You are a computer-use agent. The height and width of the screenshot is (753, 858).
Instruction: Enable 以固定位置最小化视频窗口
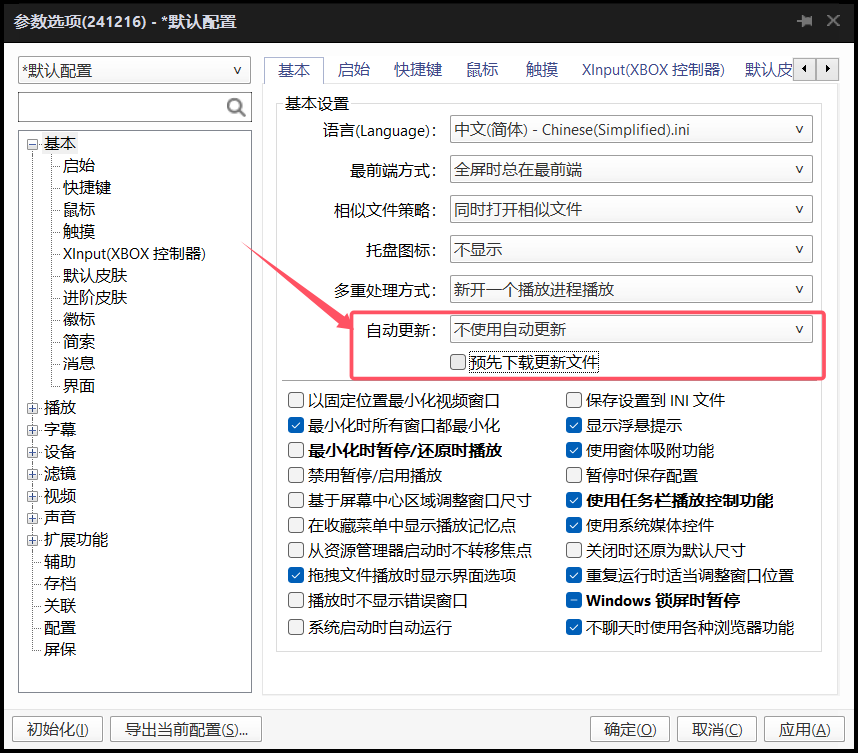(x=295, y=400)
